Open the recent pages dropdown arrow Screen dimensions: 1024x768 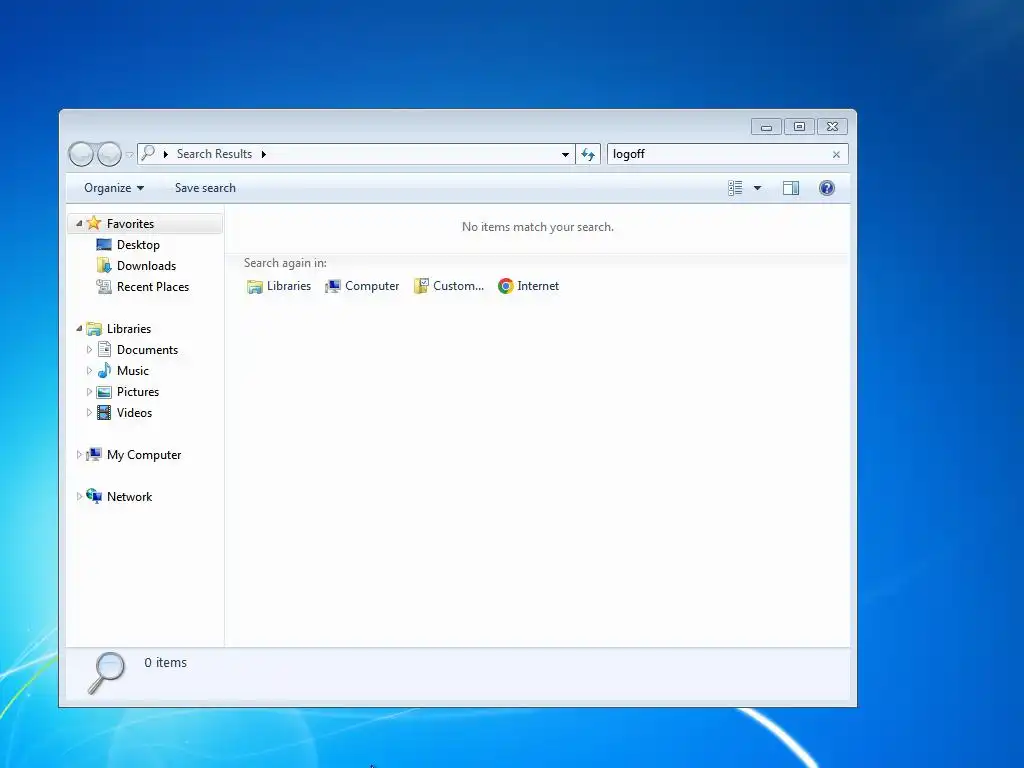point(129,155)
